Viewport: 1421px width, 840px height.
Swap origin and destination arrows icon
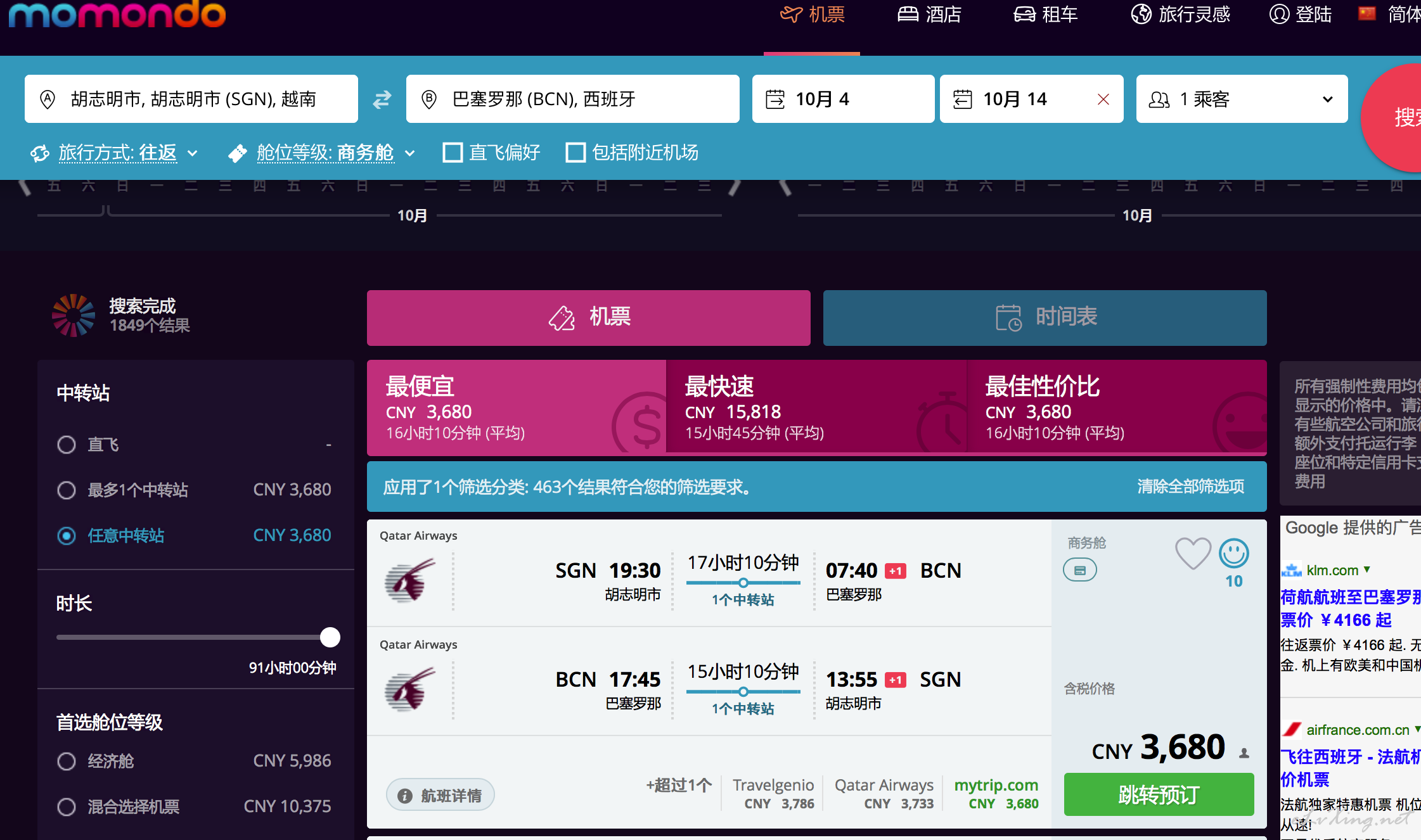click(x=382, y=99)
